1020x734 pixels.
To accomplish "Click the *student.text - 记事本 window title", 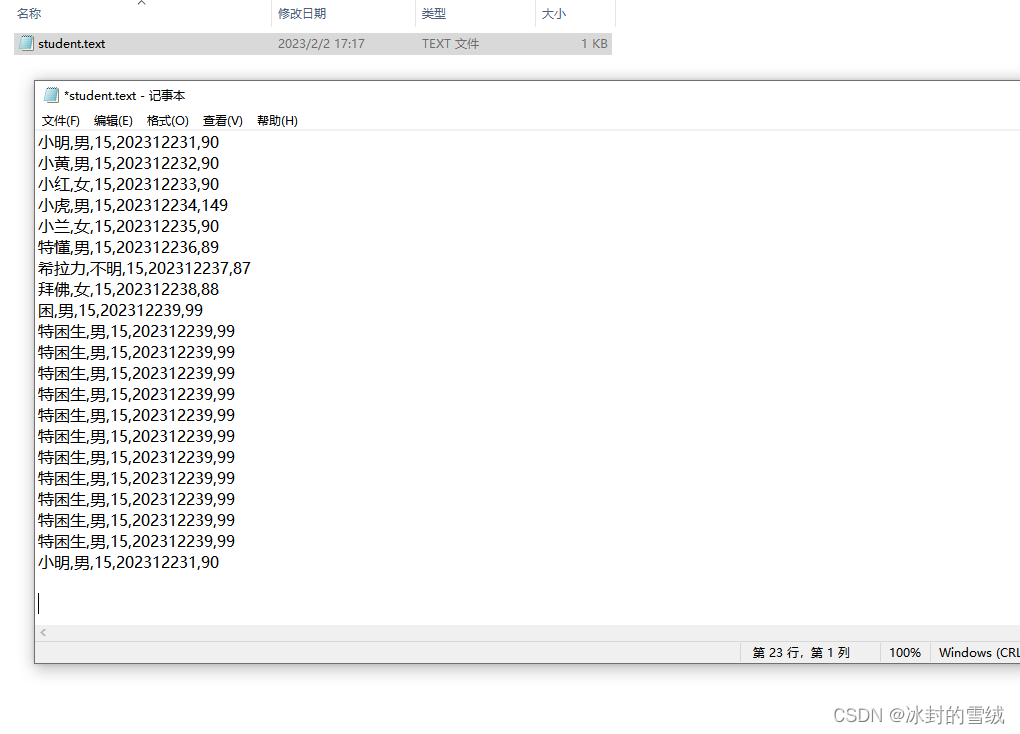I will click(x=124, y=96).
